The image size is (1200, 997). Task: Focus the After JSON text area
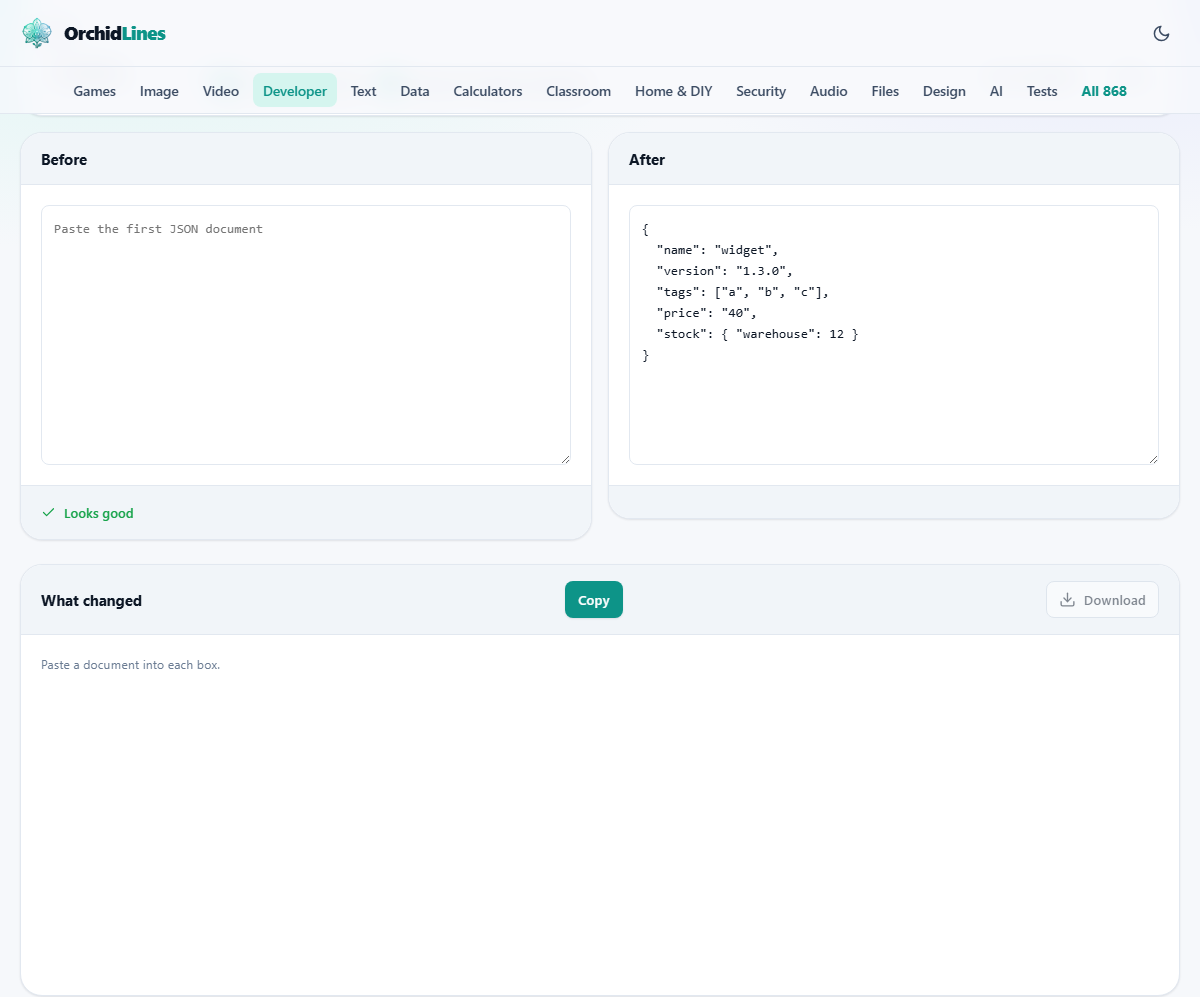coord(894,335)
